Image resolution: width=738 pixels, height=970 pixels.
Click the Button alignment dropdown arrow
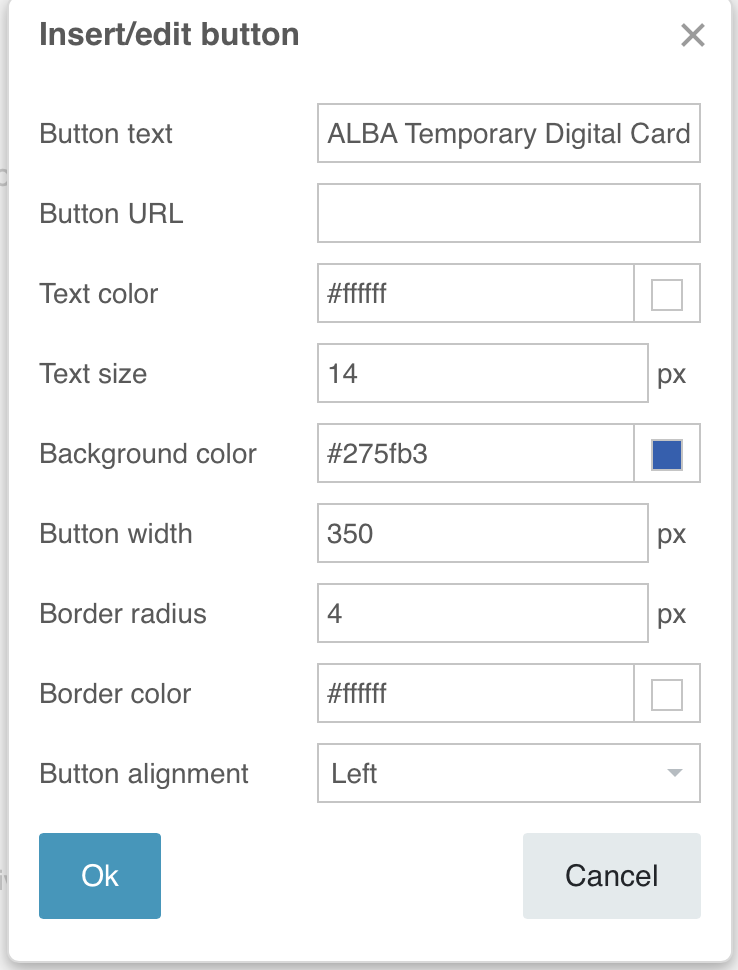(x=675, y=773)
